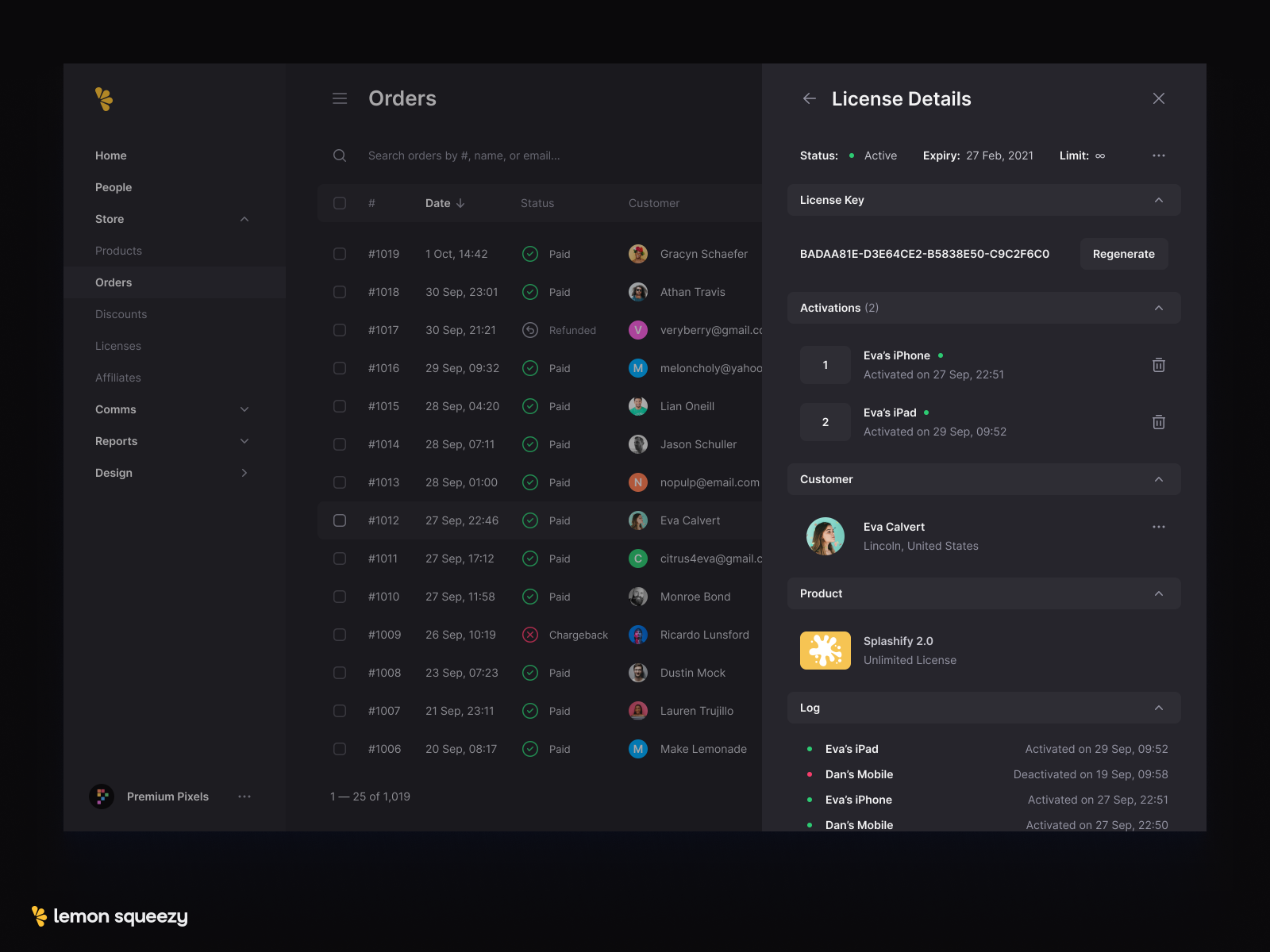
Task: Open the ellipsis menu next to Limit status
Action: (x=1159, y=155)
